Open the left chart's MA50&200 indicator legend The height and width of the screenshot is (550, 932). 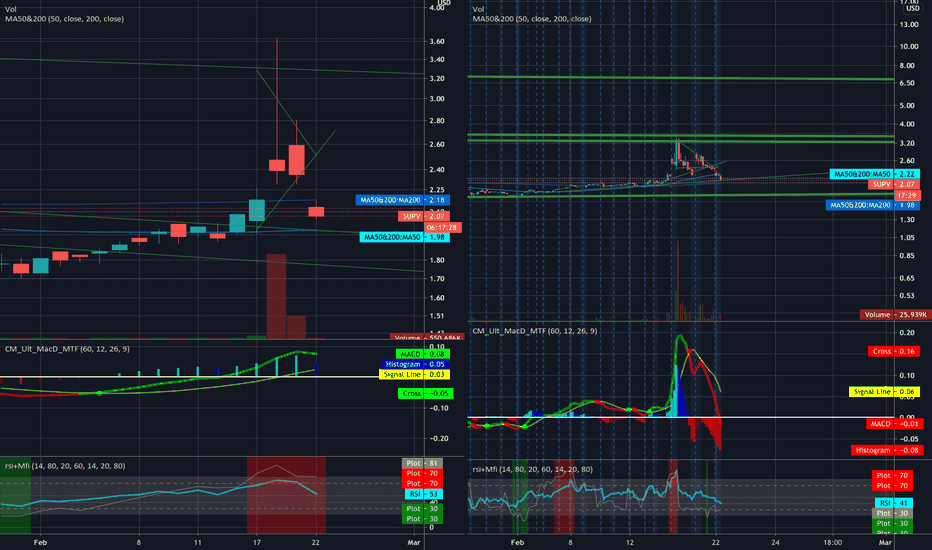click(64, 19)
